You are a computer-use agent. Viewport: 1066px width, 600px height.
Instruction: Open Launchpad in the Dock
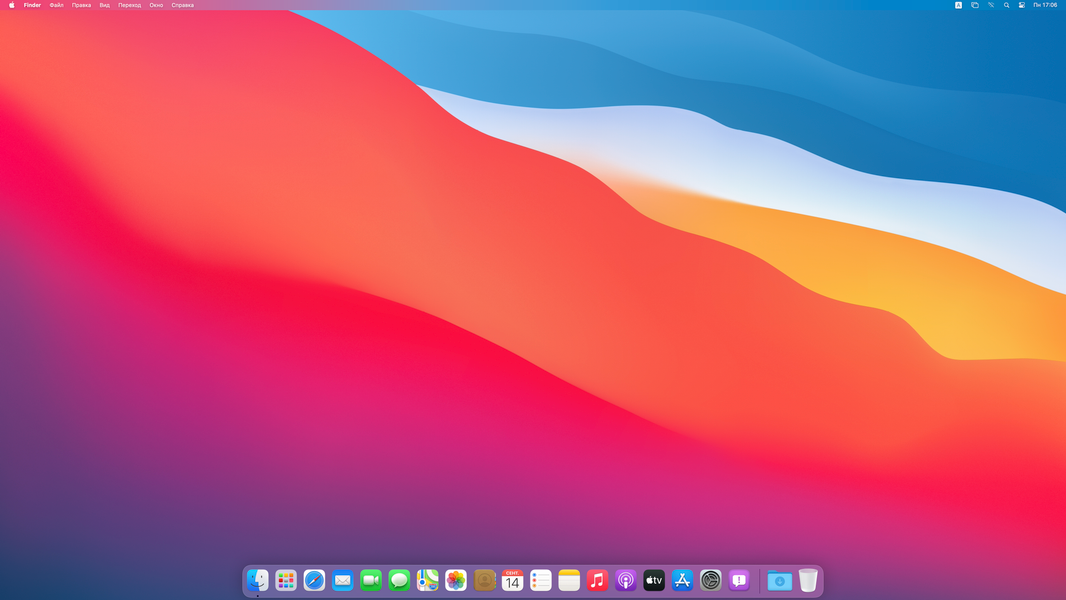[x=286, y=580]
